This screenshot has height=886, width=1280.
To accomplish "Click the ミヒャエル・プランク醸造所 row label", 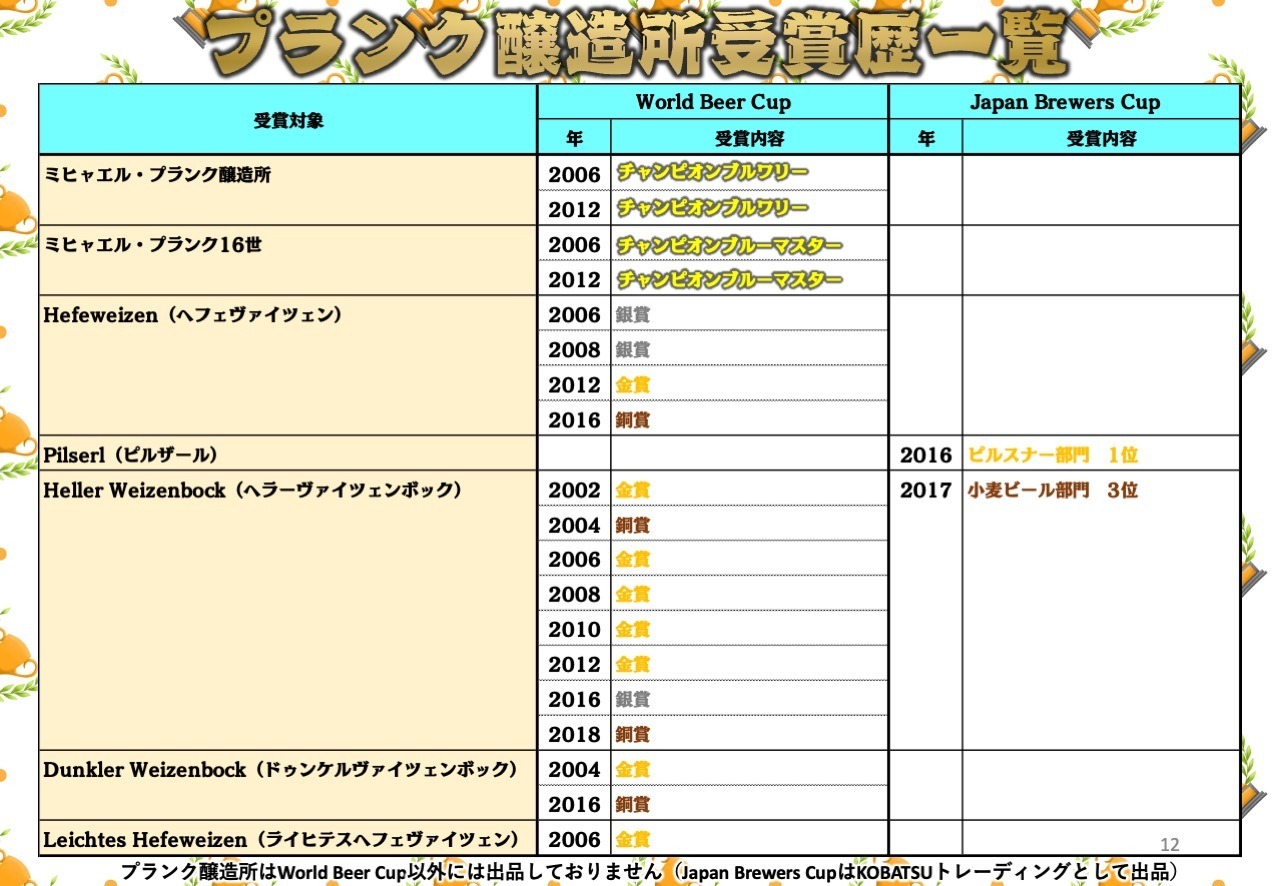I will pos(157,175).
